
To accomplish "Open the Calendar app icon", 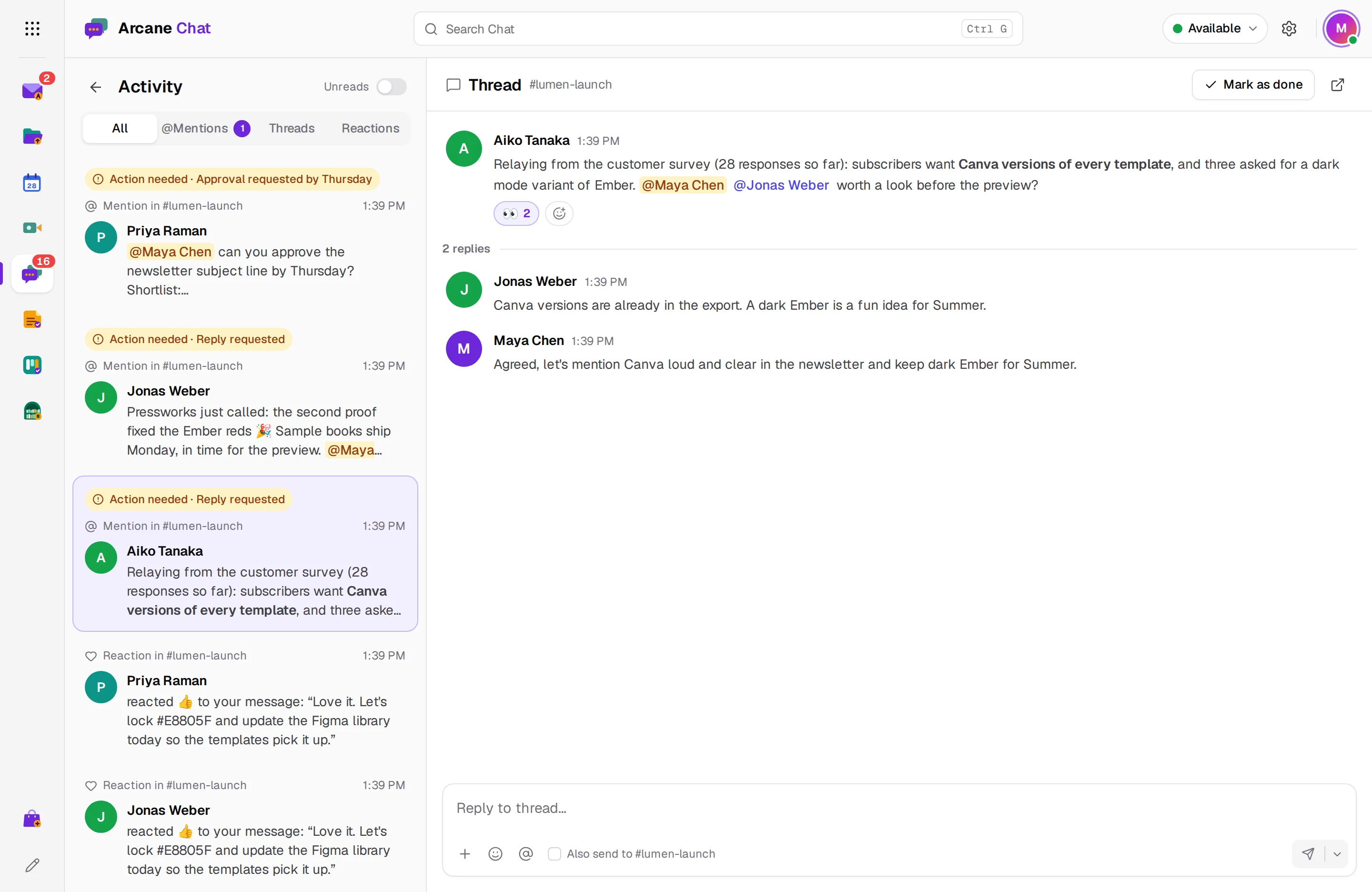I will point(32,182).
